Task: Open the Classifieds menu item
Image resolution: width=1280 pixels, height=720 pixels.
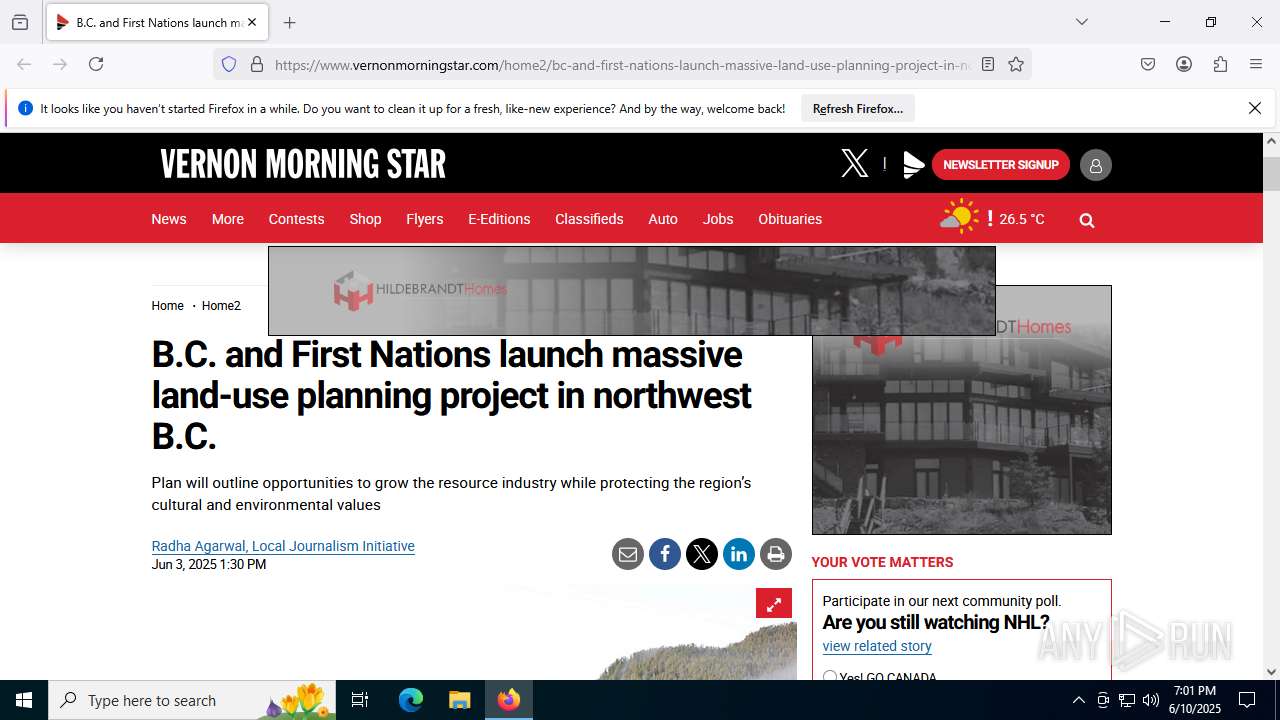Action: pyautogui.click(x=589, y=219)
